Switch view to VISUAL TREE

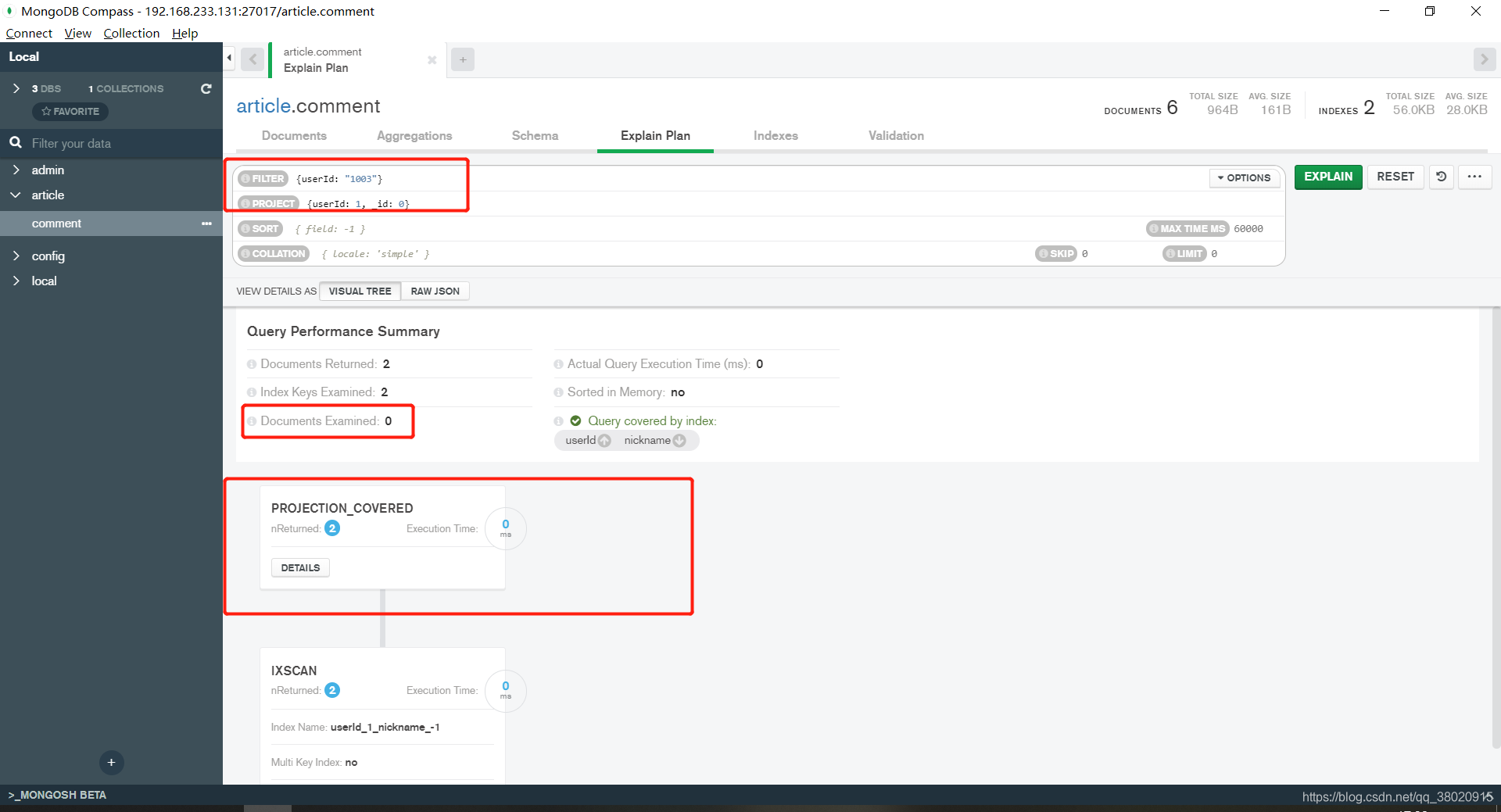point(360,291)
